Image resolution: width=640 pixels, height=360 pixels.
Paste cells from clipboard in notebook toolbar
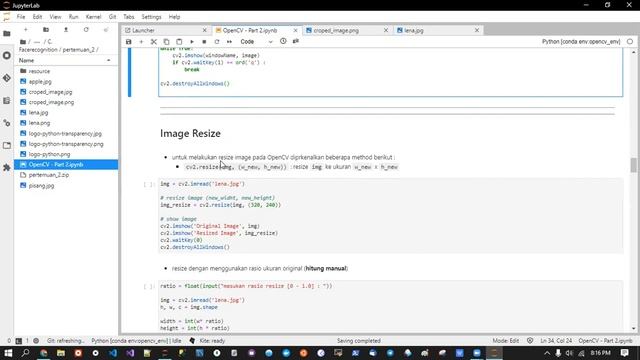pyautogui.click(x=179, y=42)
